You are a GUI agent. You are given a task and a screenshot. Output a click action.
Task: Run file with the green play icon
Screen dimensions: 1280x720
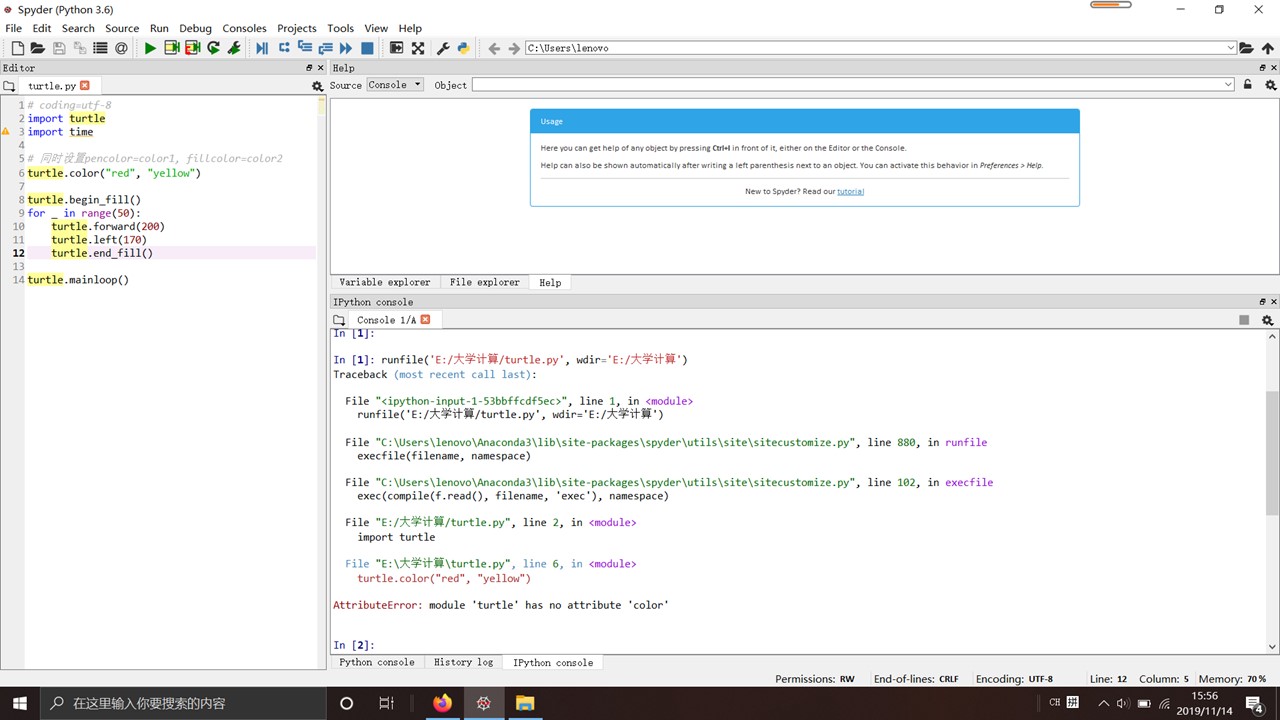(x=150, y=48)
